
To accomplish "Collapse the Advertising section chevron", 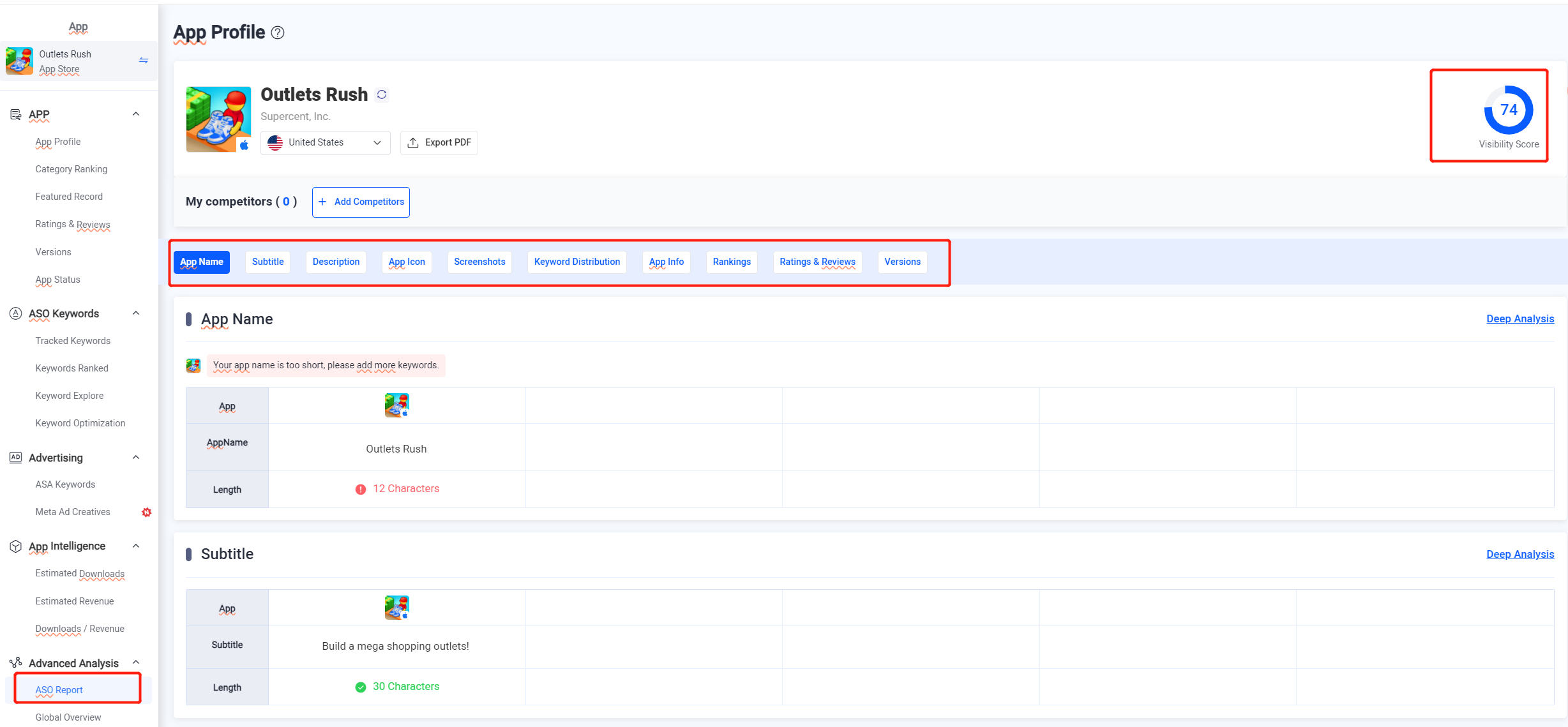I will pyautogui.click(x=136, y=458).
